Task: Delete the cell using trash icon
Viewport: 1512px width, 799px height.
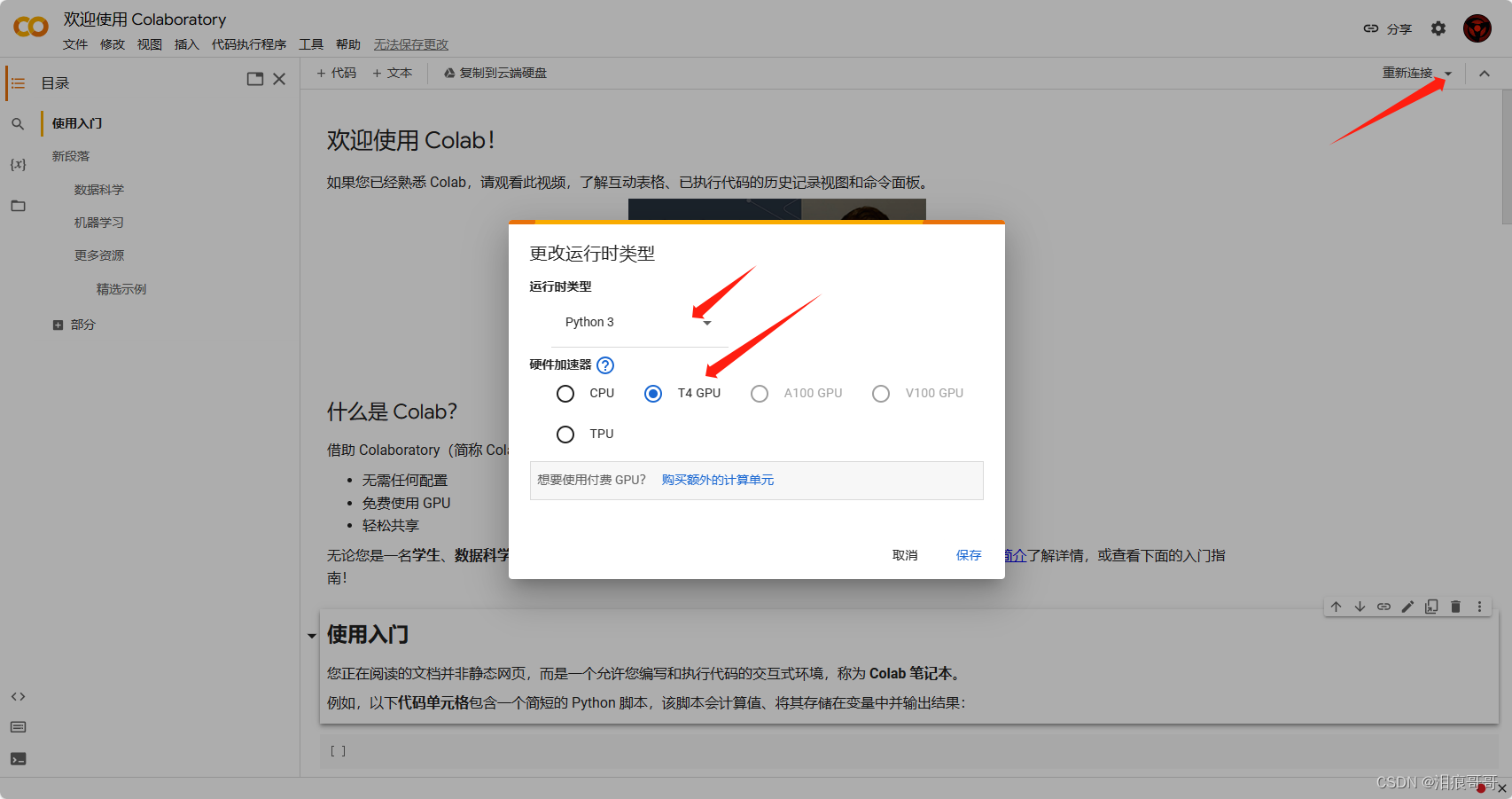Action: [1455, 607]
